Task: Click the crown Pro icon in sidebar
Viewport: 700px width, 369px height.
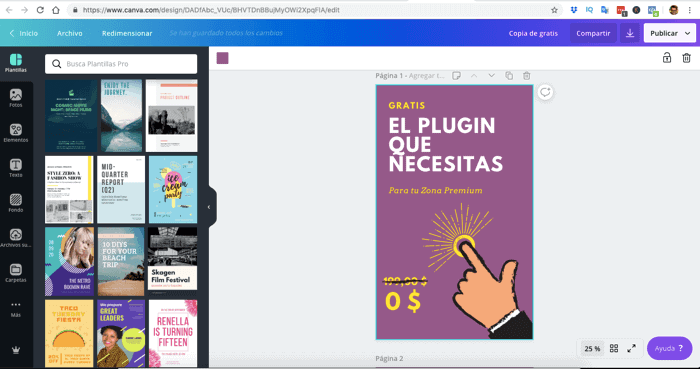Action: [16, 350]
